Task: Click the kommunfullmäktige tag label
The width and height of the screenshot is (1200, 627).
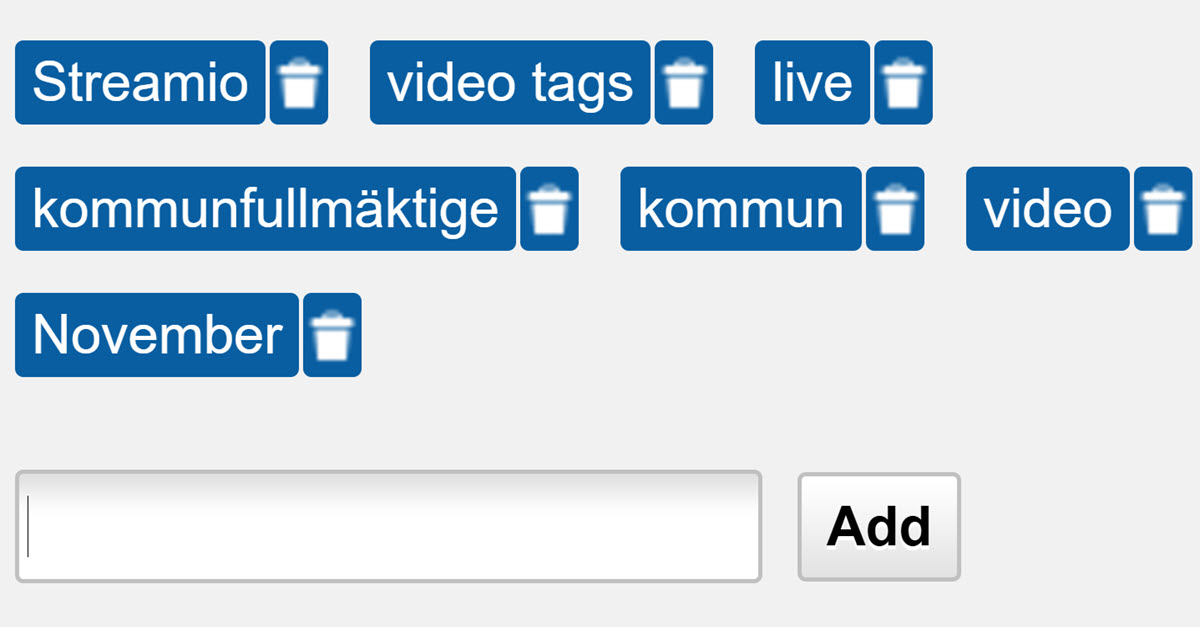Action: click(264, 209)
